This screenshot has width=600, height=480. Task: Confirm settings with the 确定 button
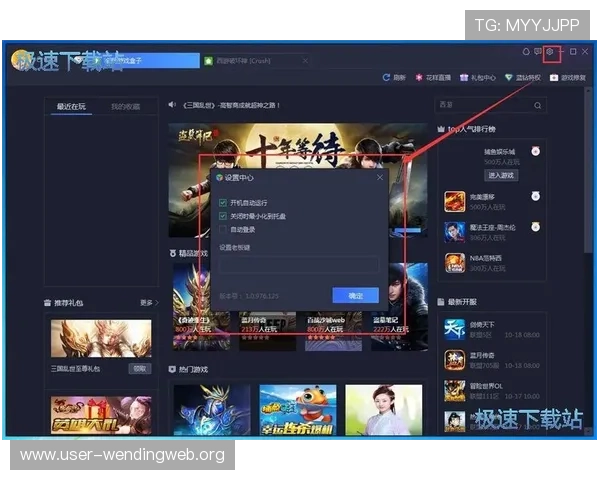tap(355, 296)
